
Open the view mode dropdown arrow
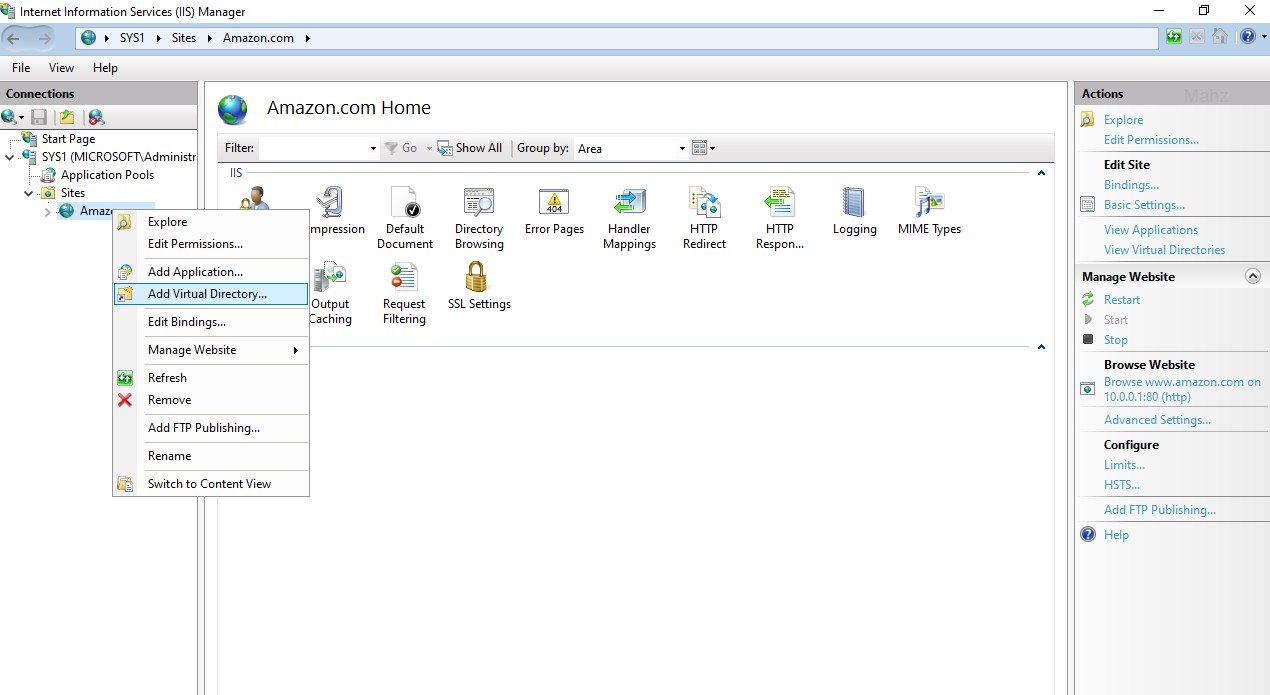click(713, 149)
